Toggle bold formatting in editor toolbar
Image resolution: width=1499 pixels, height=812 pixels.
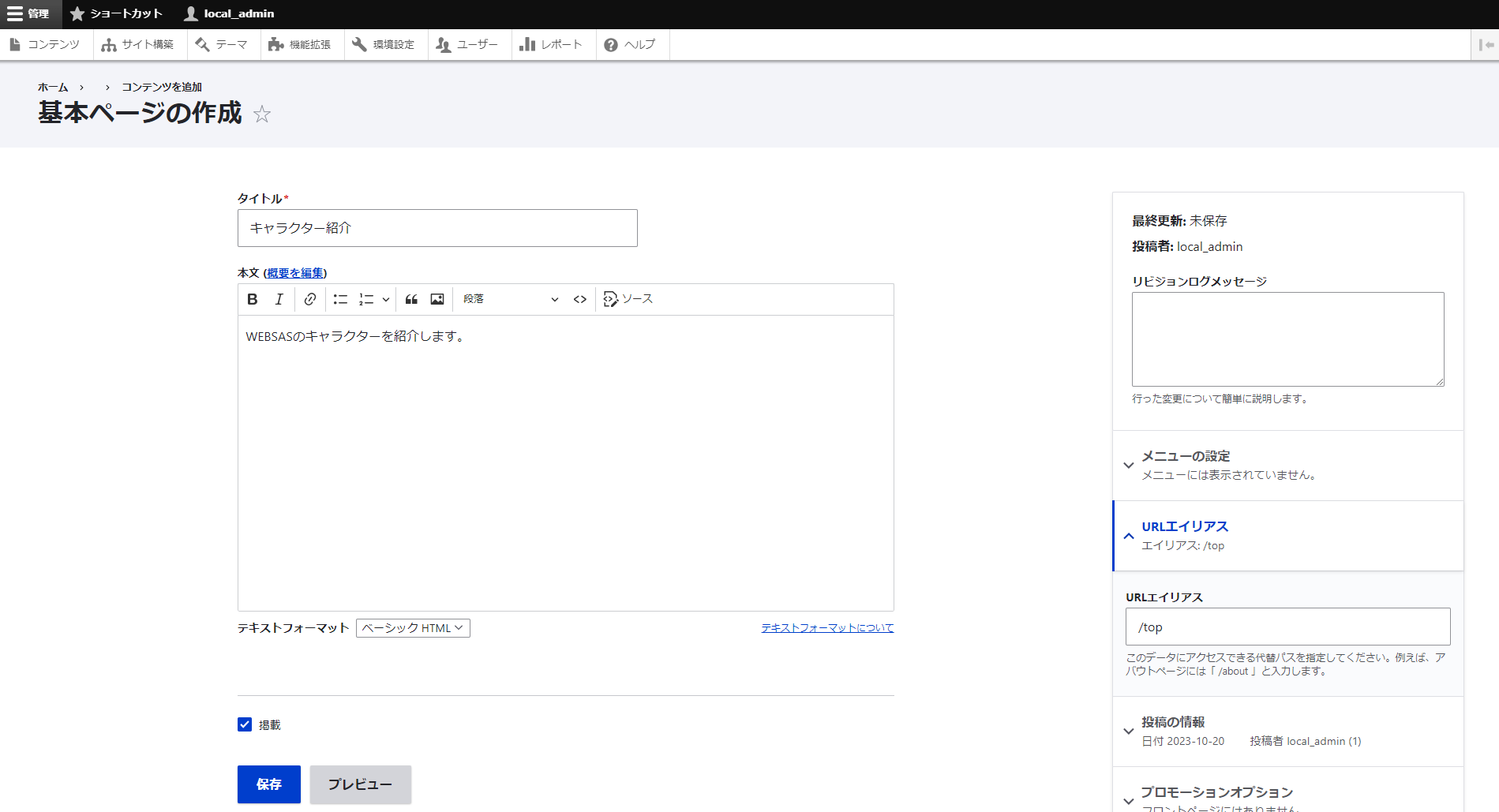pos(253,299)
